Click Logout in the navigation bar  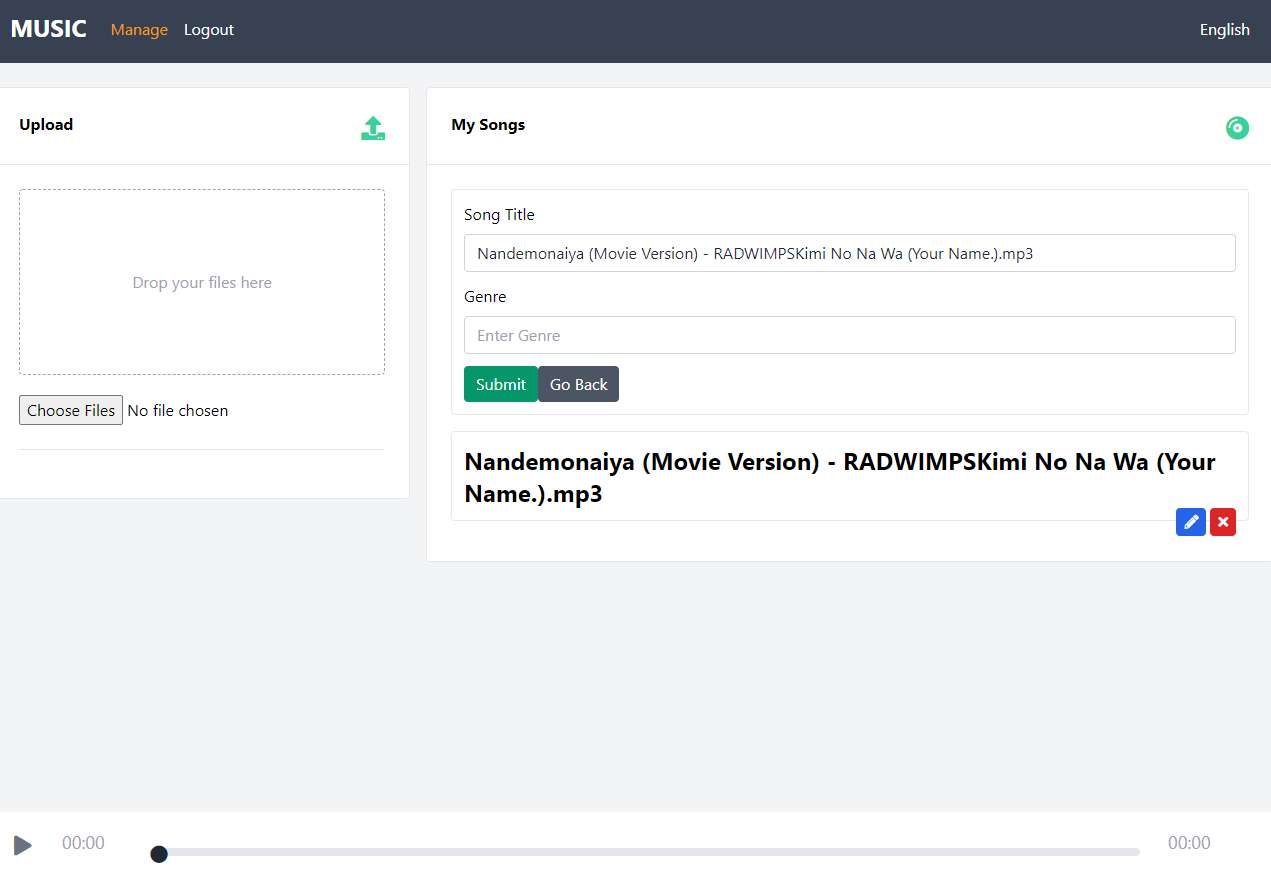pyautogui.click(x=209, y=30)
